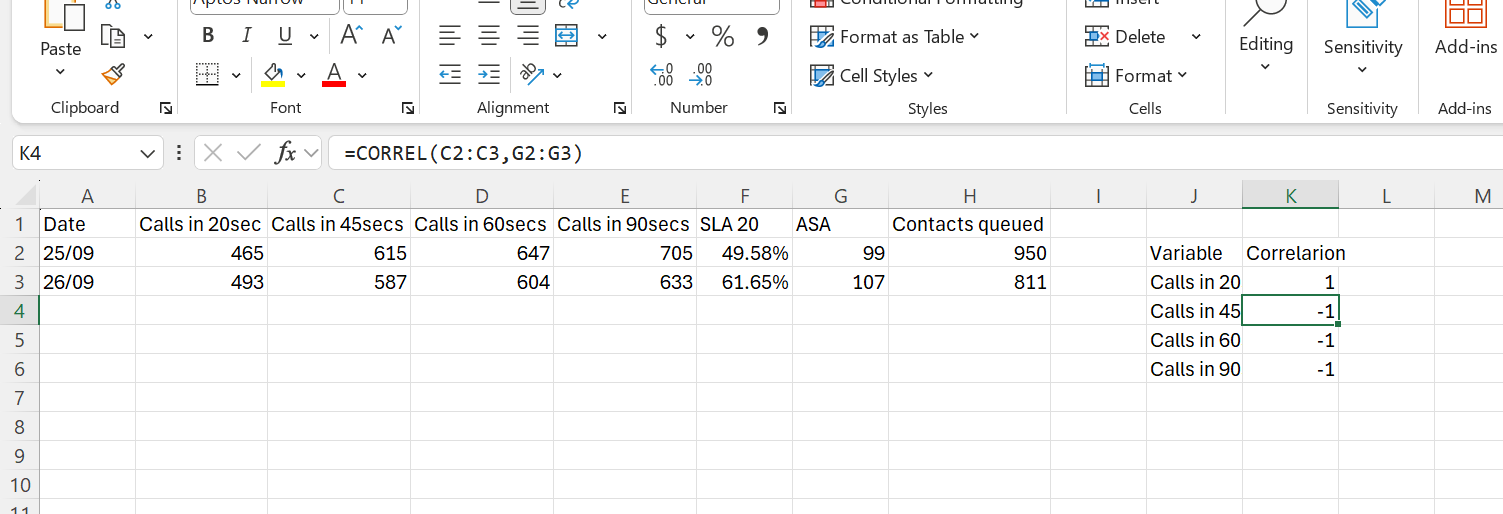Center the cell text
Viewport: 1503px width, 514px height.
[x=489, y=37]
